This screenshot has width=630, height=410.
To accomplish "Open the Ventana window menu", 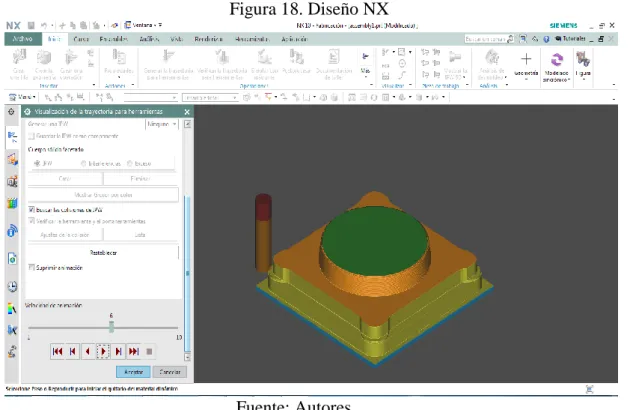I will coord(143,25).
